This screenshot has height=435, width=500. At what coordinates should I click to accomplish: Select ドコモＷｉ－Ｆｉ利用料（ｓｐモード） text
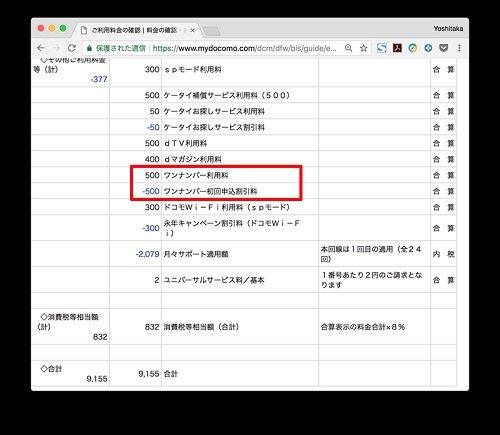coord(227,207)
